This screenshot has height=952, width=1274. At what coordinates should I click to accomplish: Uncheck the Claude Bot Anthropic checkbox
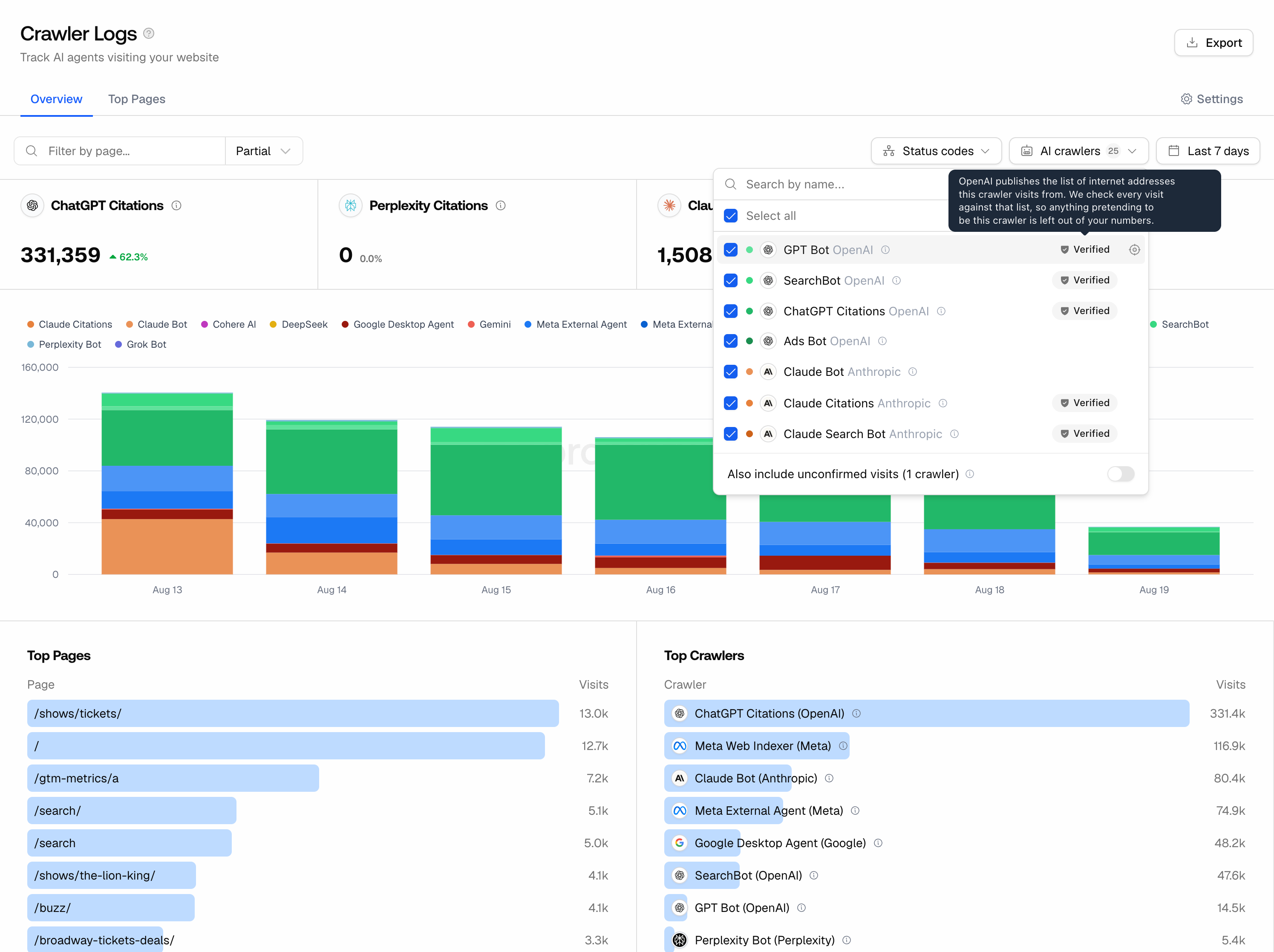[x=730, y=372]
